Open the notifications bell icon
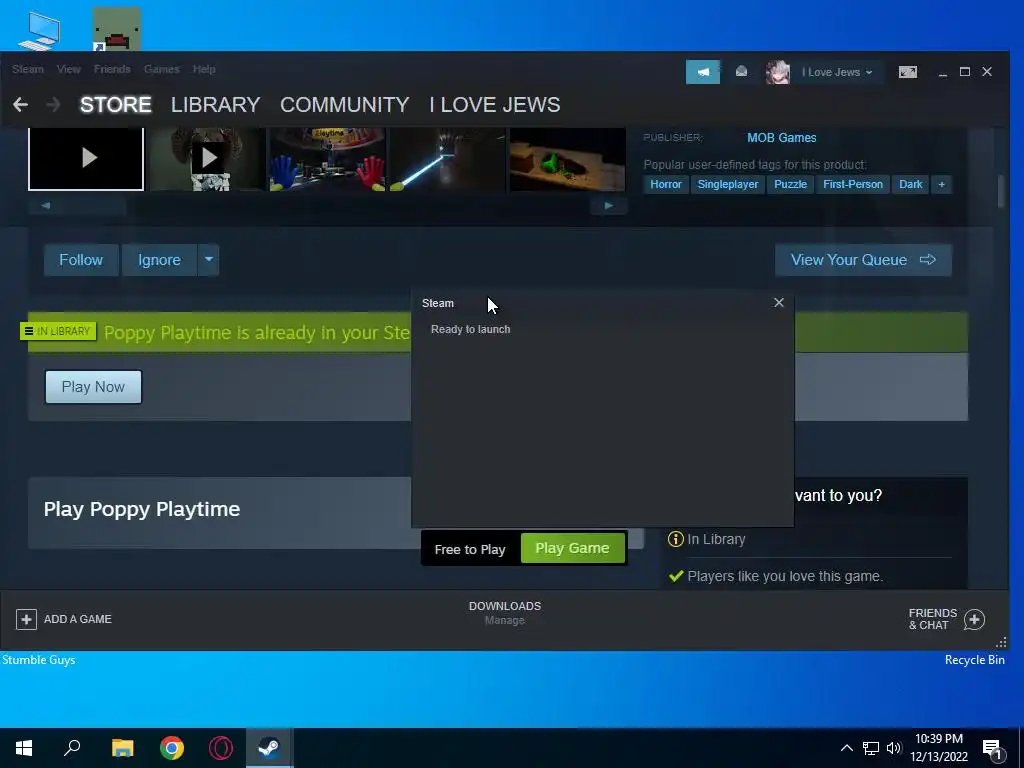This screenshot has width=1024, height=768. [741, 72]
